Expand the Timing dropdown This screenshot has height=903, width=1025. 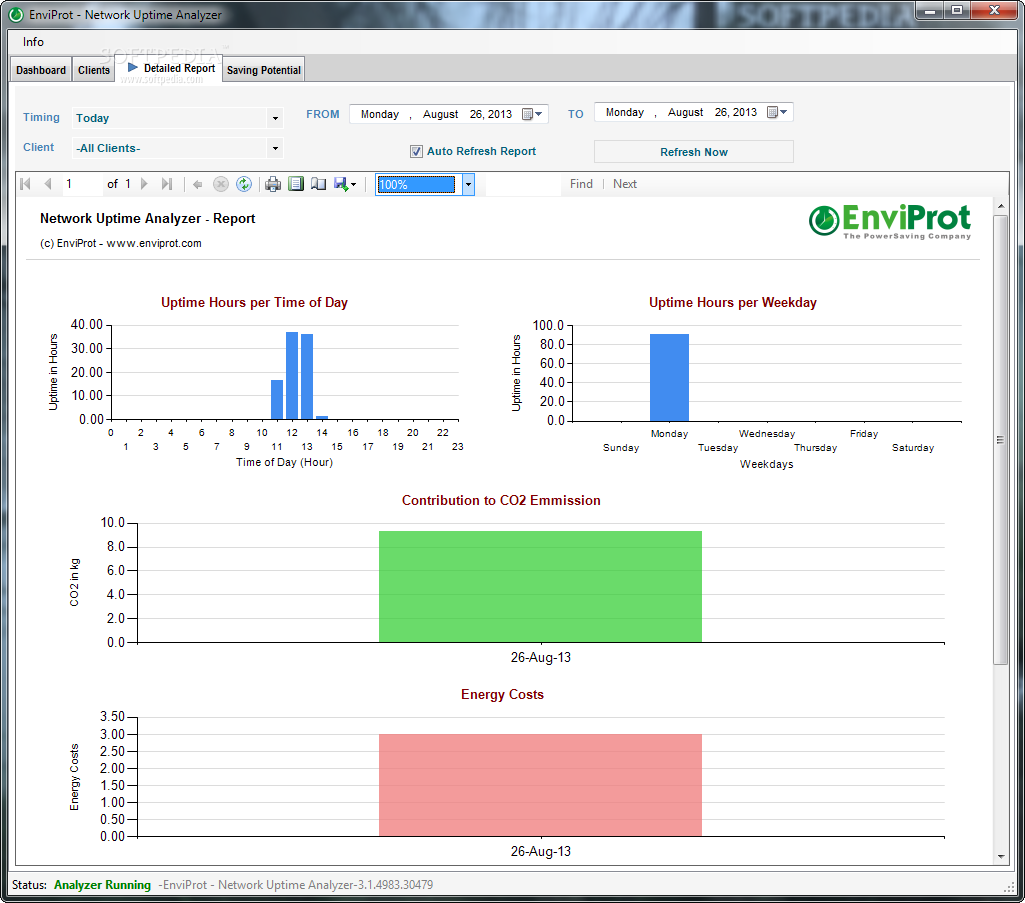(275, 118)
